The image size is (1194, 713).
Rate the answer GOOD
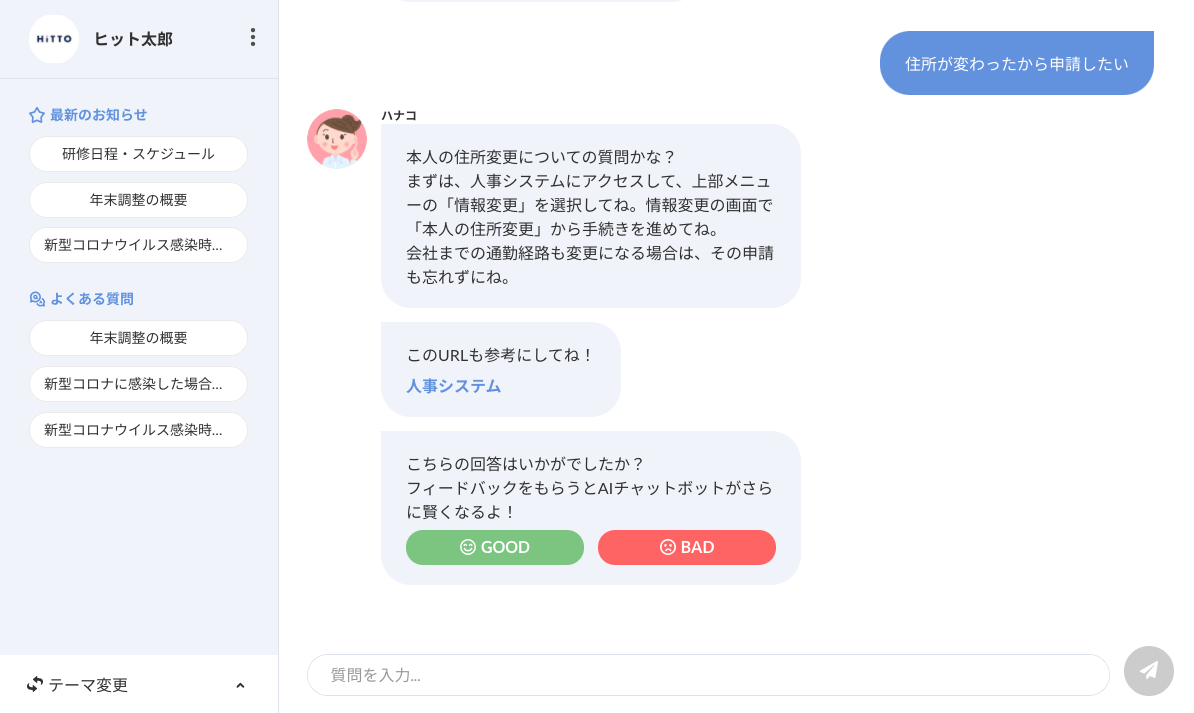(x=495, y=547)
